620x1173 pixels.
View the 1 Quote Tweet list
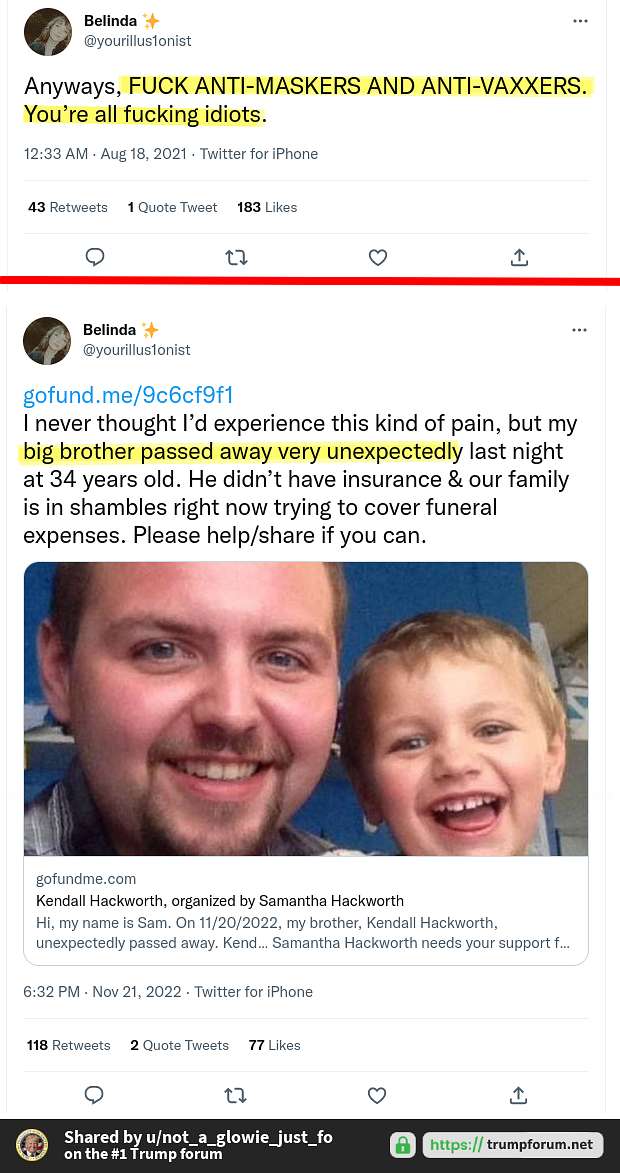tap(172, 207)
